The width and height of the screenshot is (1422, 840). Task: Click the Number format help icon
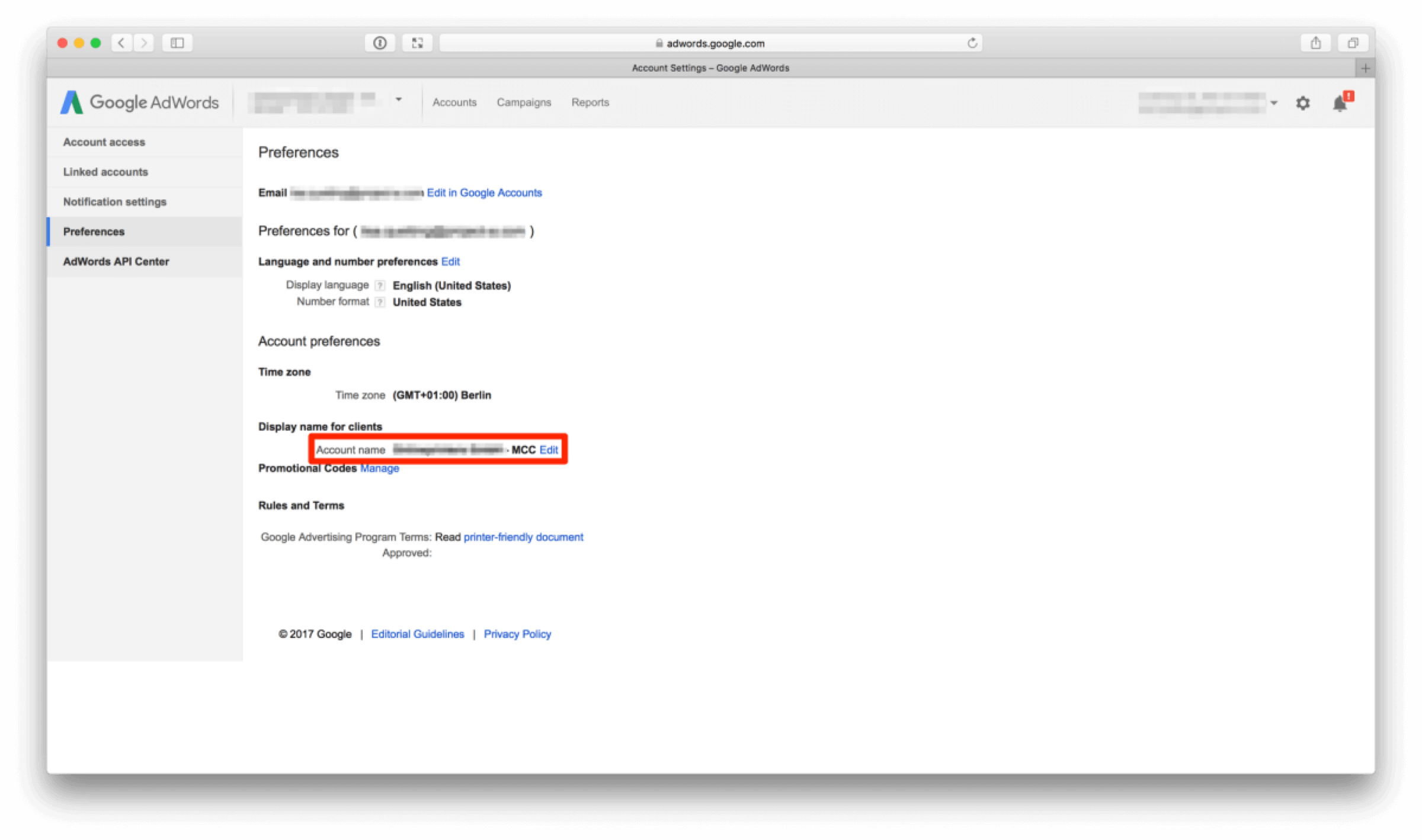(380, 302)
